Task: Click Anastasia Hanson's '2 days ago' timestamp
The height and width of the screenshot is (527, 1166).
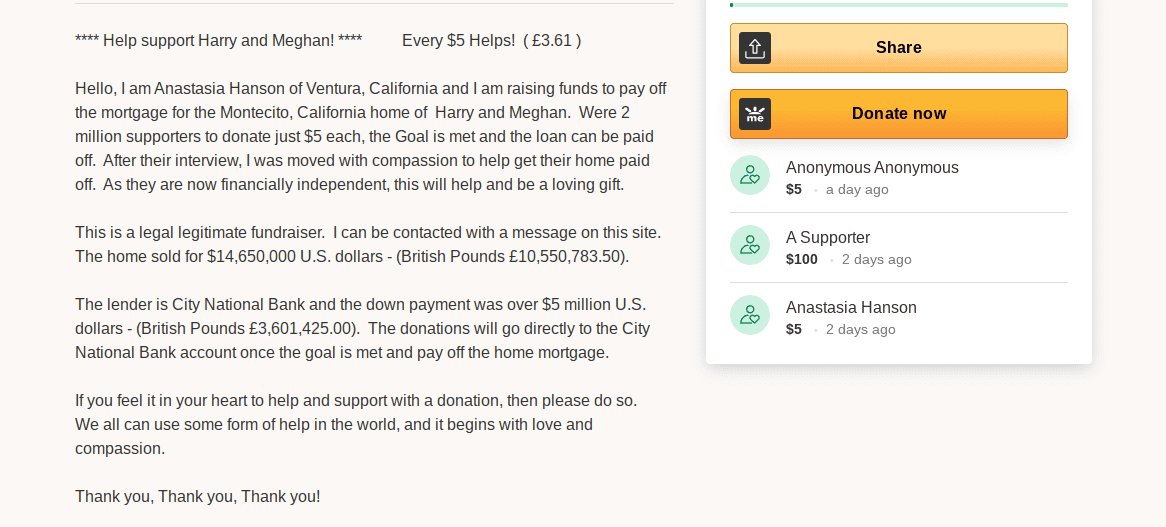Action: [x=860, y=329]
